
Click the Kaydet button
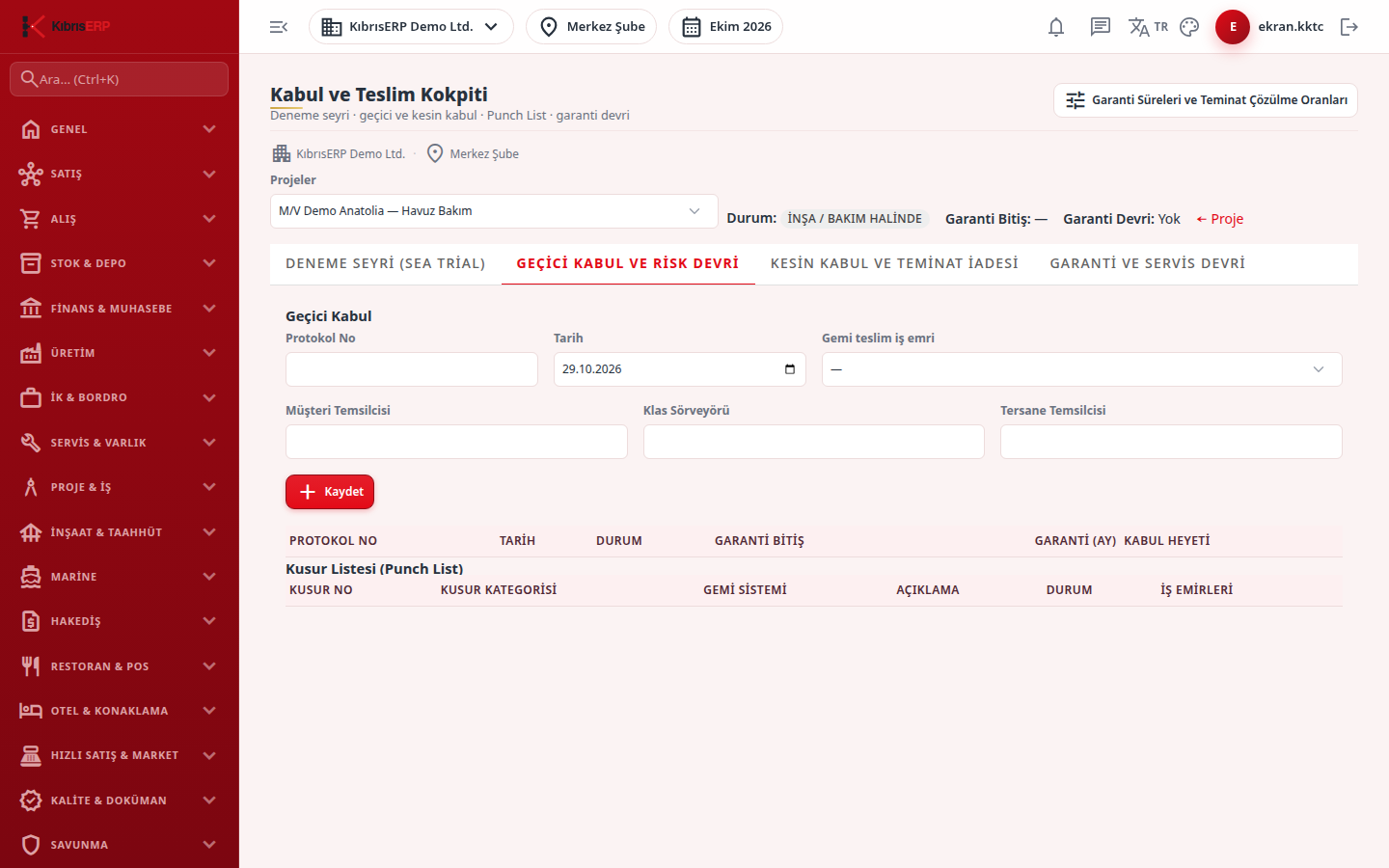(330, 492)
